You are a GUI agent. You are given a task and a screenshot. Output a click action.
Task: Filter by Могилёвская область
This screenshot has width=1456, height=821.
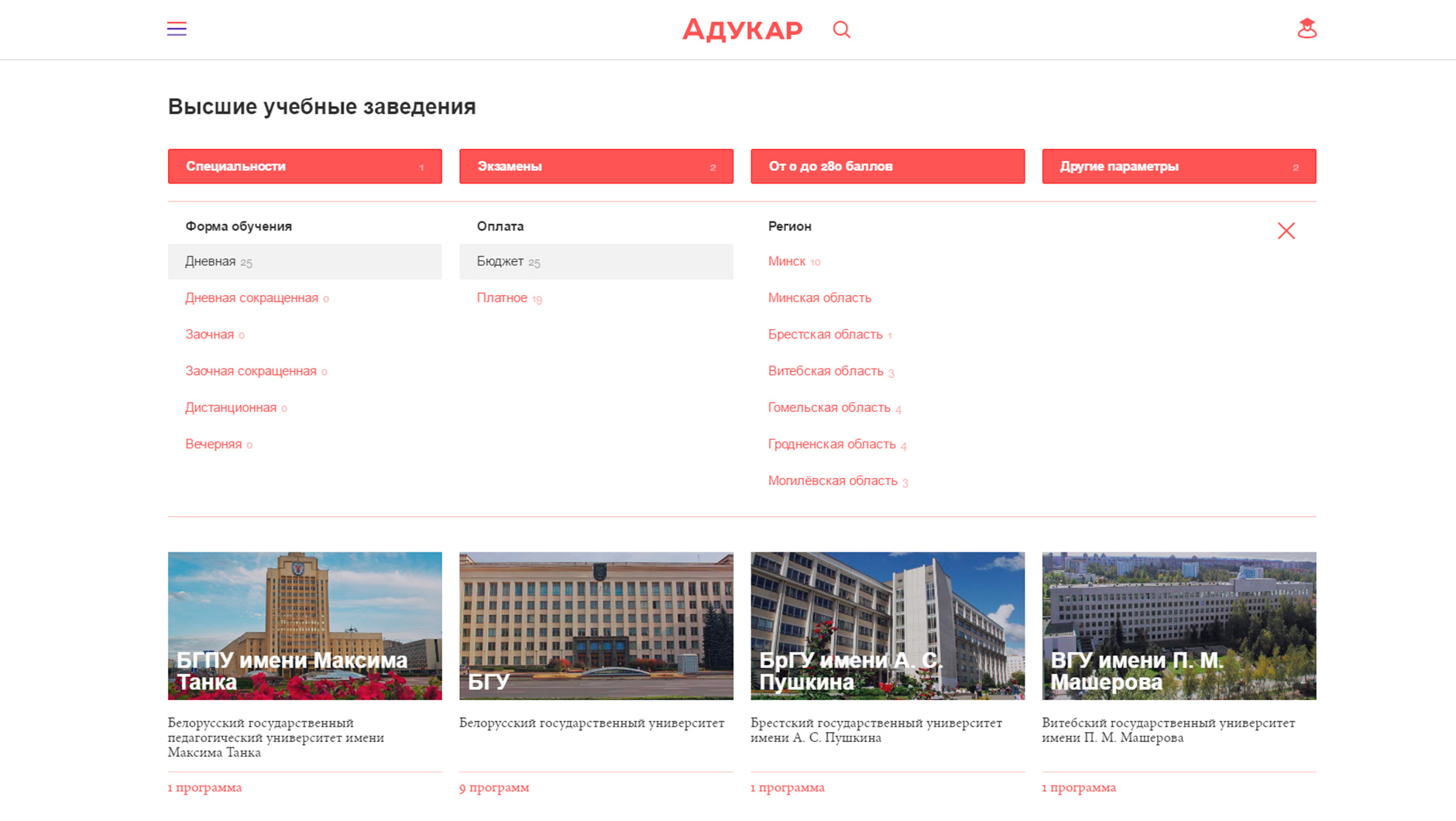point(838,481)
